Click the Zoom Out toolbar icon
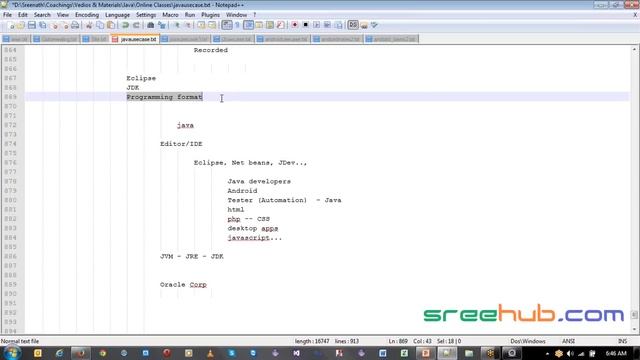Image resolution: width=640 pixels, height=360 pixels. pyautogui.click(x=187, y=25)
